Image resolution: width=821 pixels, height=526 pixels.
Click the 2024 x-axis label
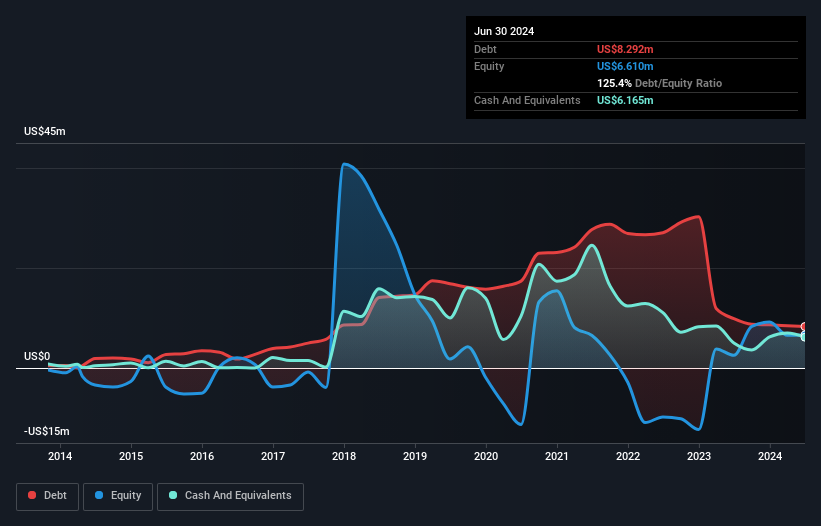pos(770,456)
